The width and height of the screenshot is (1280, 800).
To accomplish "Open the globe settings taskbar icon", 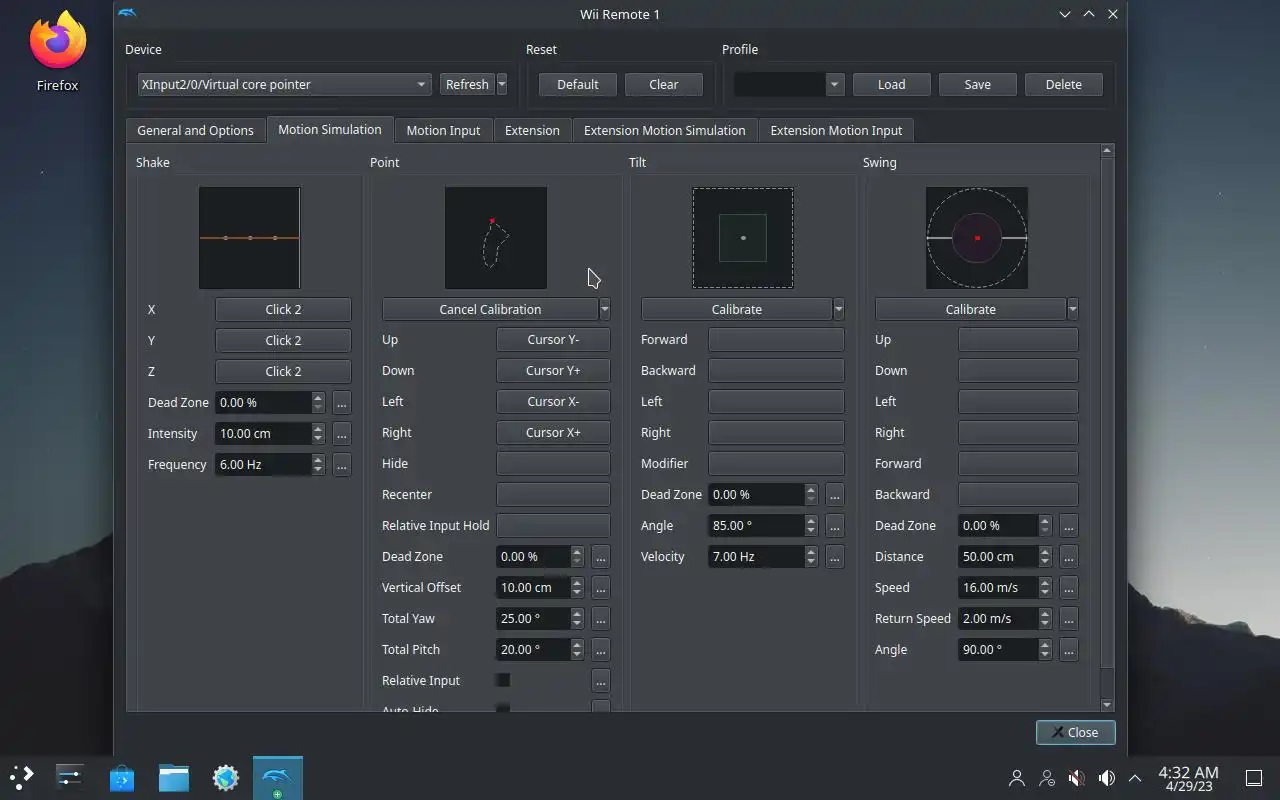I will tap(226, 778).
